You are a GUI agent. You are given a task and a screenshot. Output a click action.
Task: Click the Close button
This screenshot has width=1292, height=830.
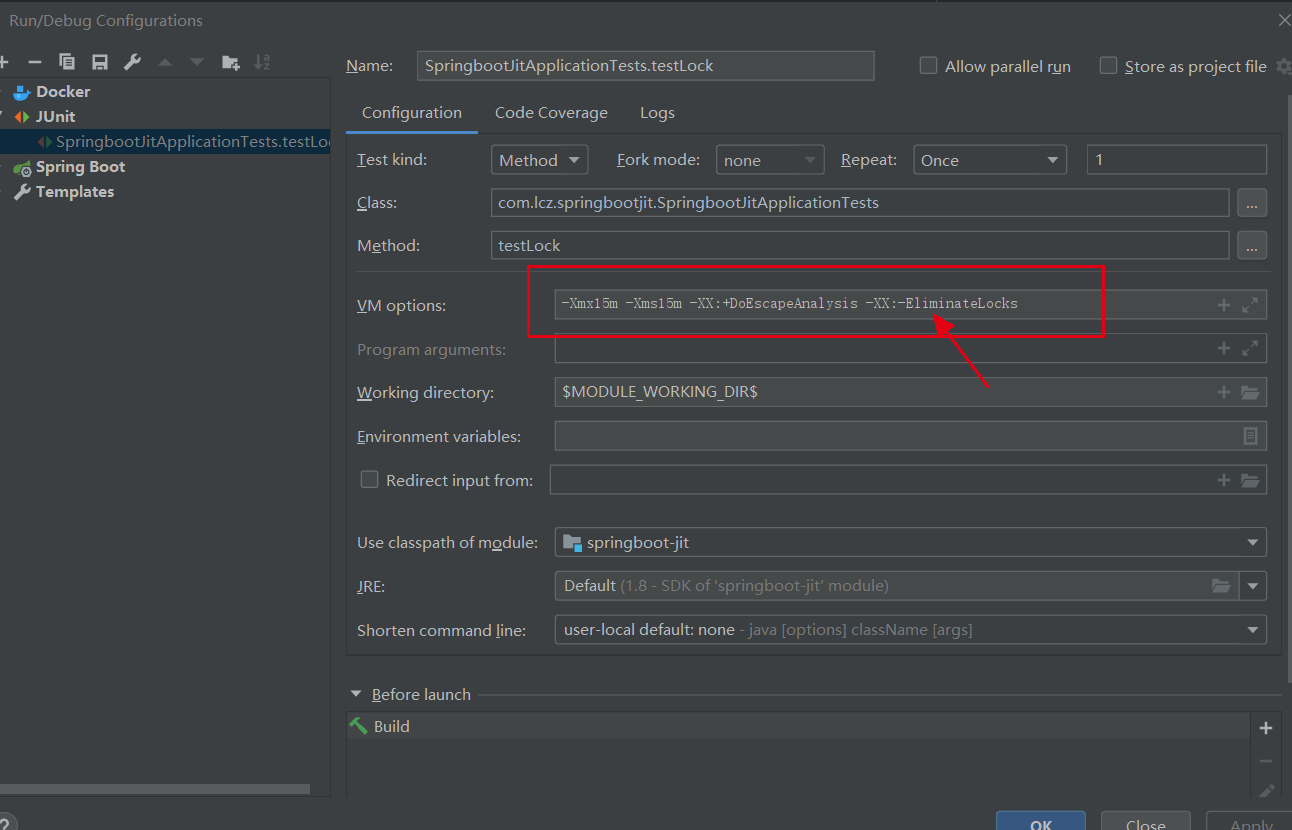click(1145, 821)
